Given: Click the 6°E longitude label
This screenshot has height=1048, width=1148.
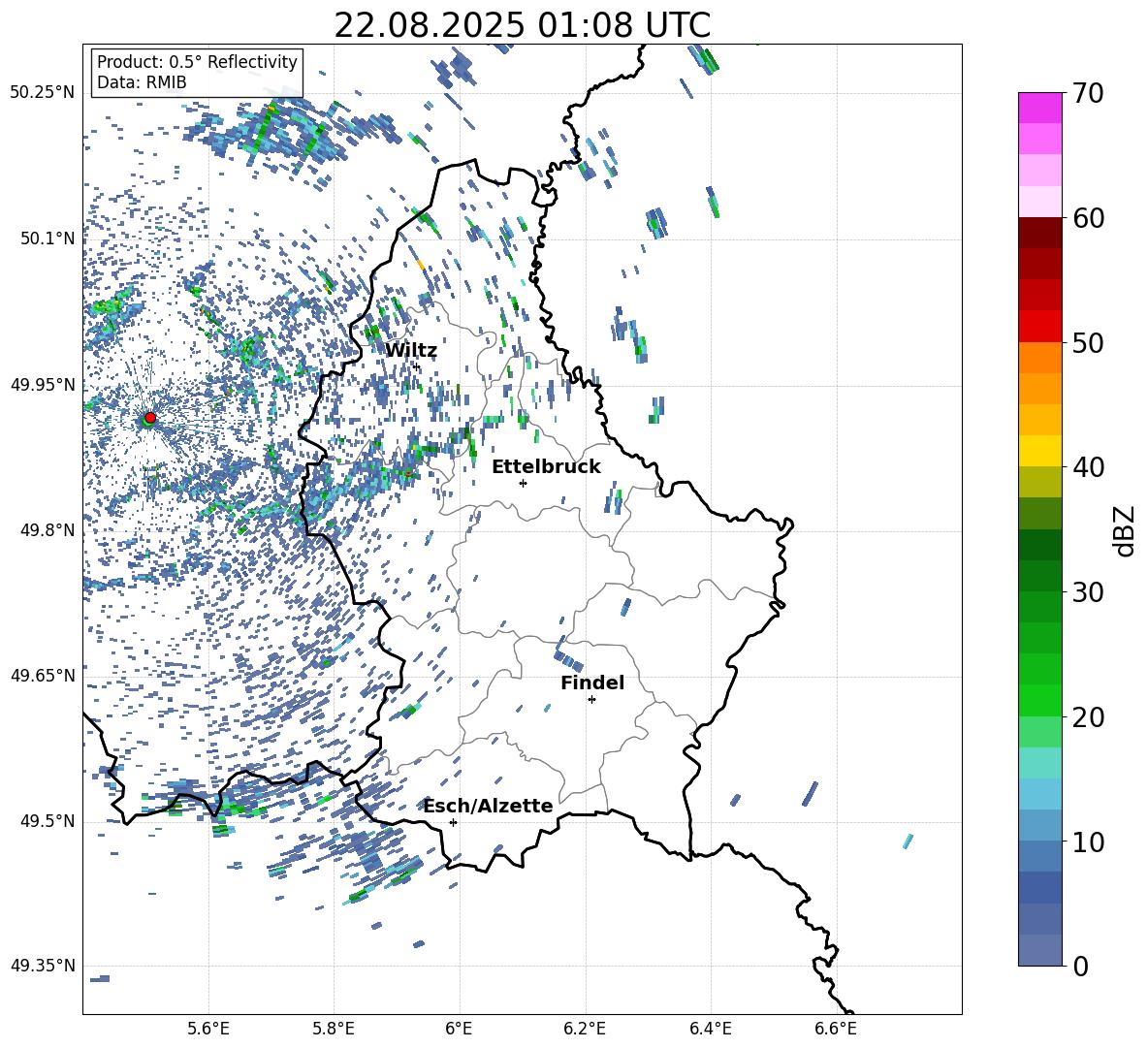Looking at the screenshot, I should click(x=459, y=1029).
